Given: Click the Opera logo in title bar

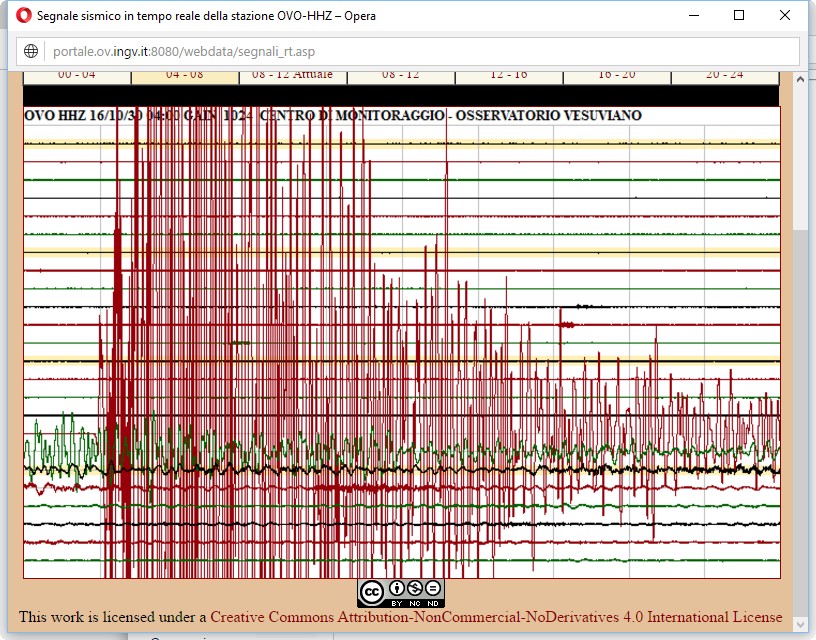Looking at the screenshot, I should (x=23, y=16).
